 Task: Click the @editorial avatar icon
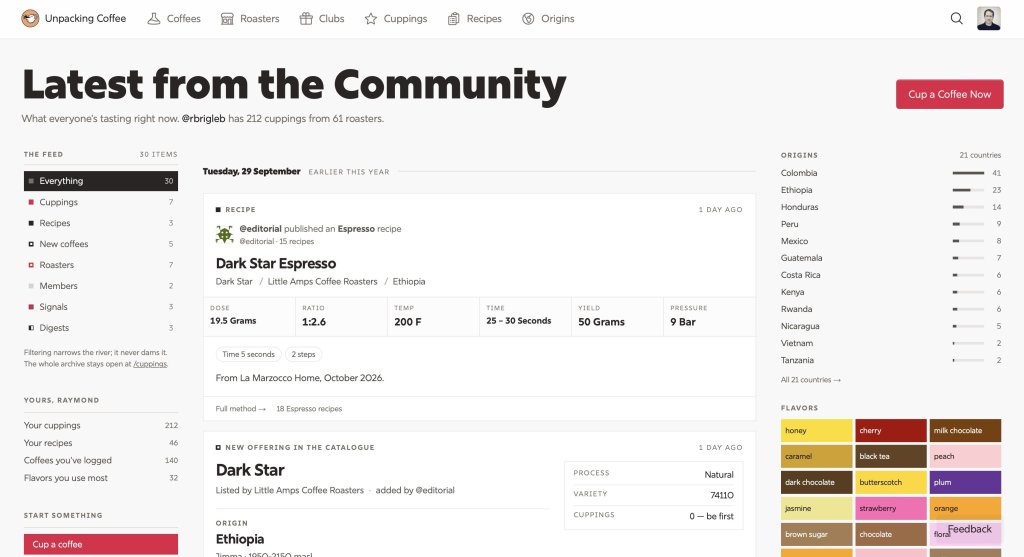(x=224, y=234)
